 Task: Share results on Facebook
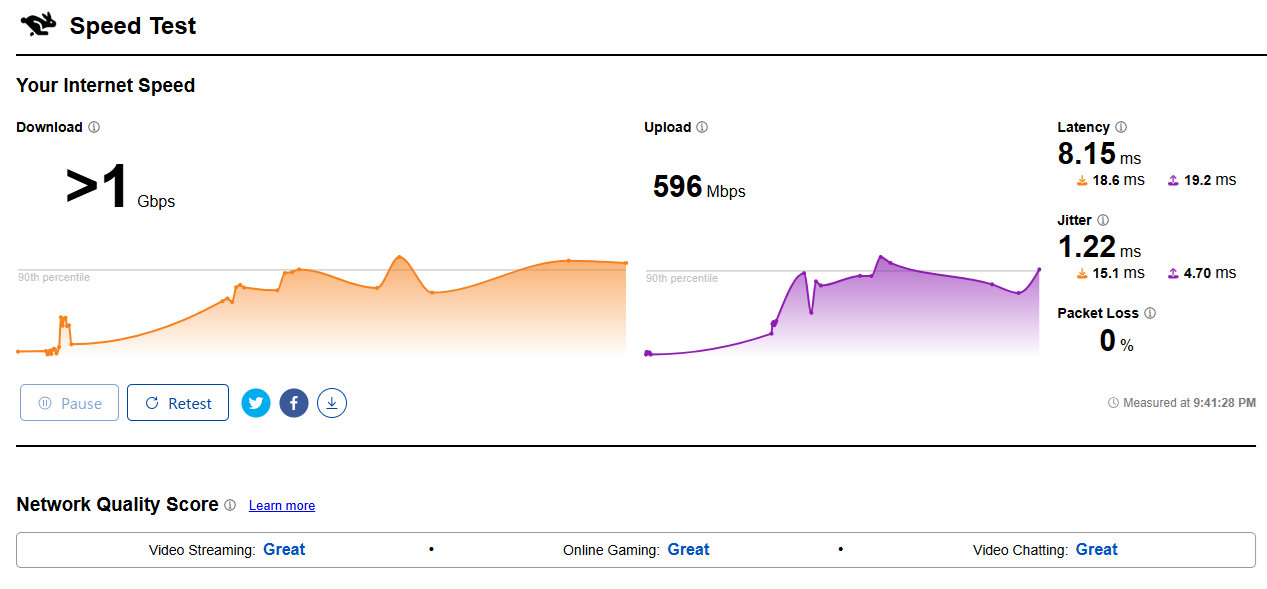pyautogui.click(x=294, y=403)
